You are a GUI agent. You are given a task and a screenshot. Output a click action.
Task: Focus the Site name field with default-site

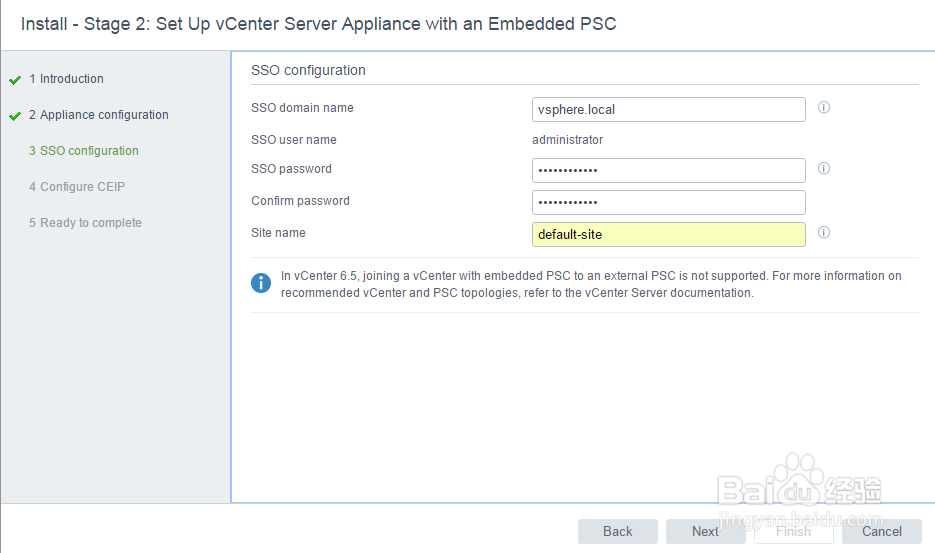click(x=668, y=234)
